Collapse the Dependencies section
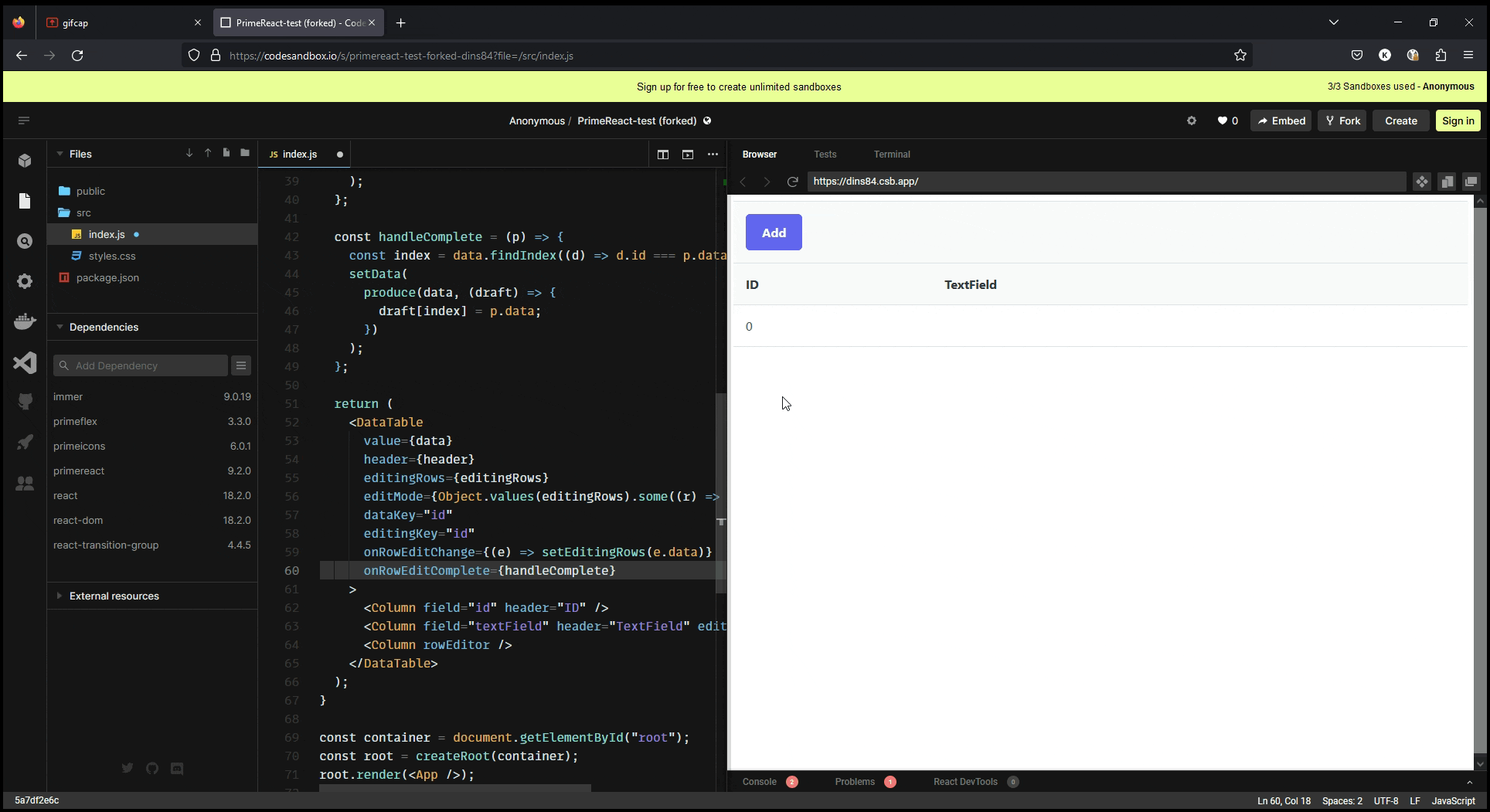Screen dimensions: 1490x812 [x=60, y=327]
